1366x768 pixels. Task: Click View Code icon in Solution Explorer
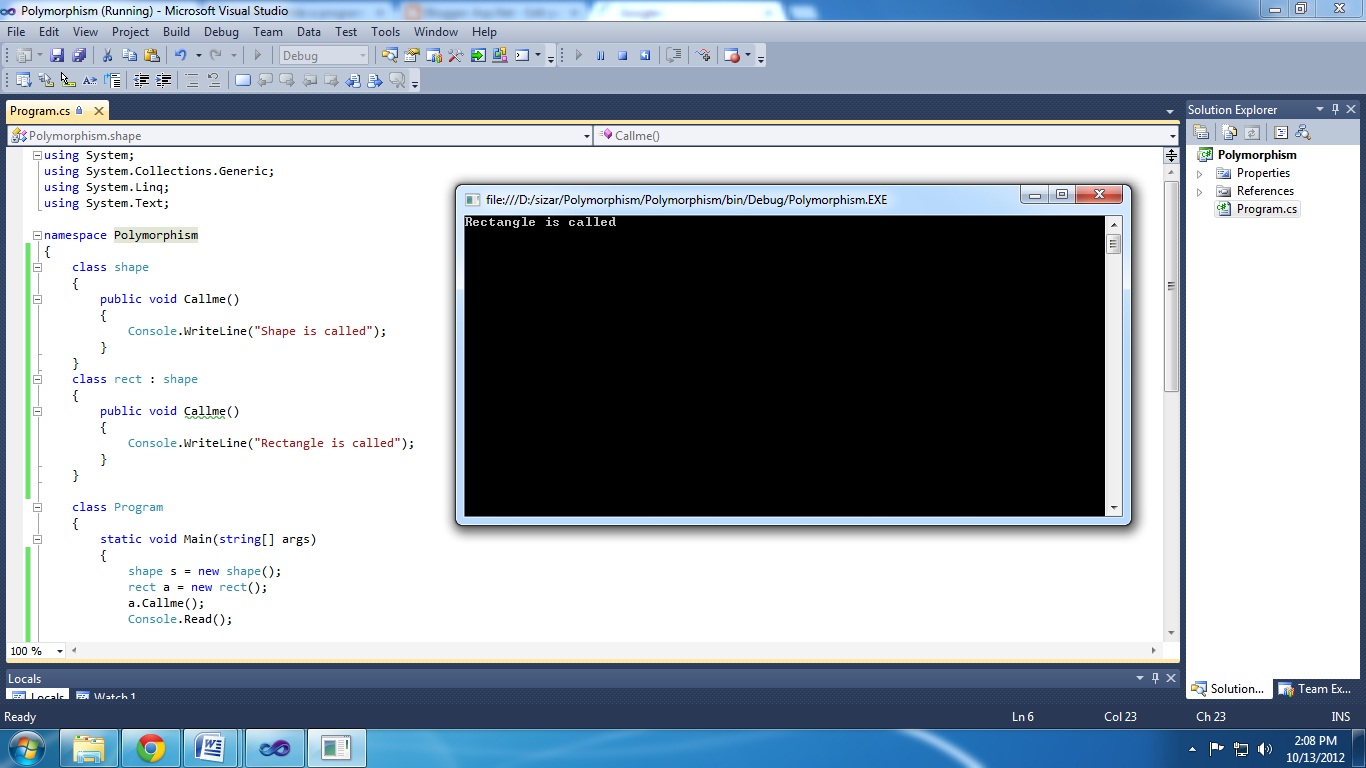click(x=1280, y=132)
